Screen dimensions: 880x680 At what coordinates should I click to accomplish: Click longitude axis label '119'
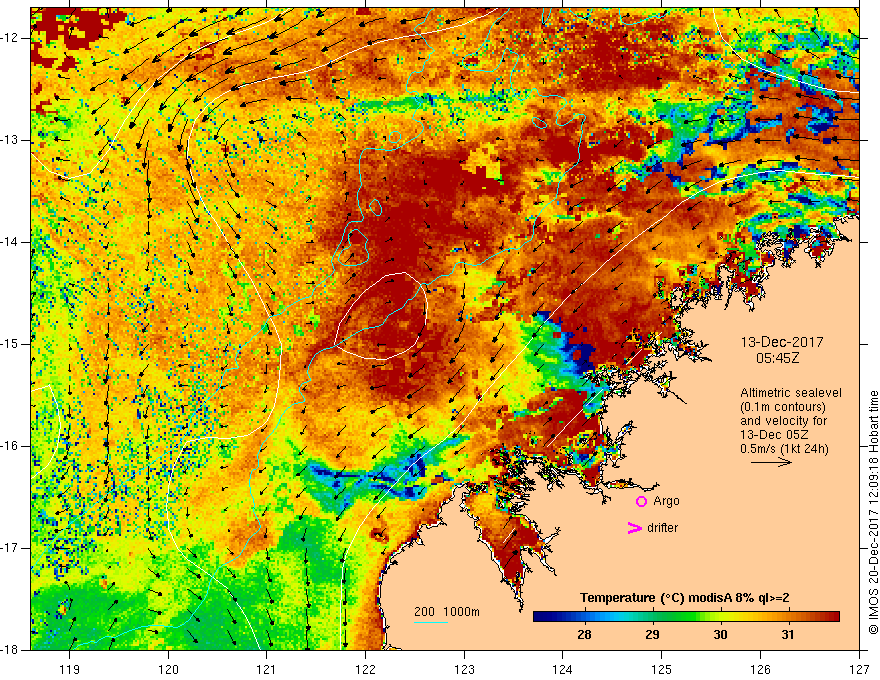70,669
